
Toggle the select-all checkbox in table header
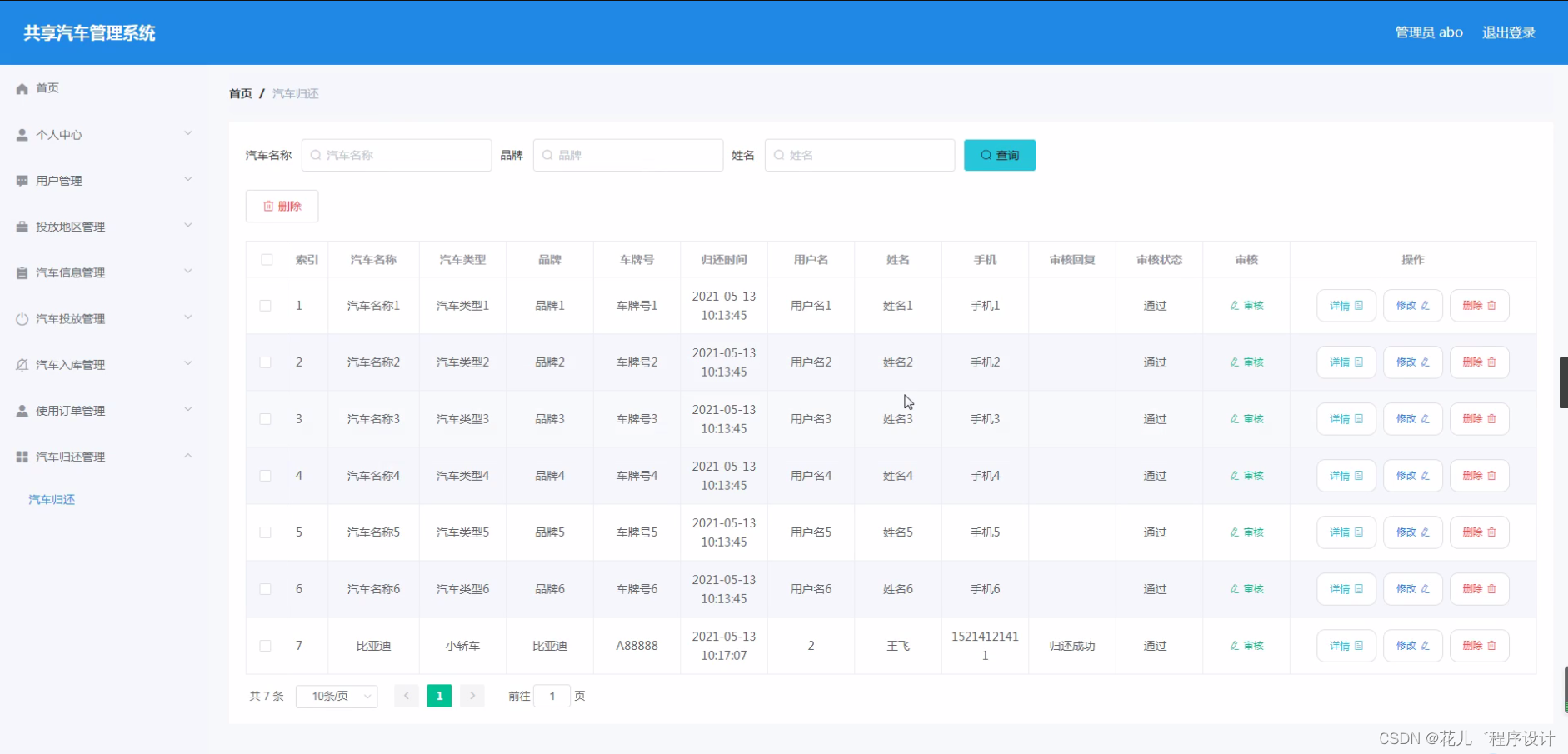pos(267,260)
